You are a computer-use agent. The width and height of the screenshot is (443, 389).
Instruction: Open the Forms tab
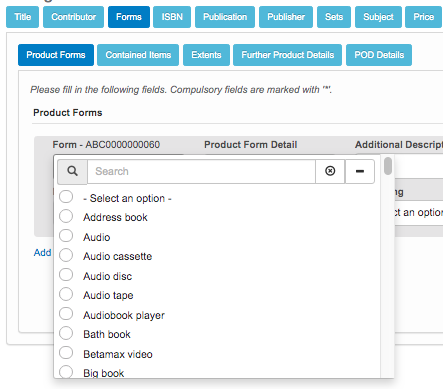point(129,17)
